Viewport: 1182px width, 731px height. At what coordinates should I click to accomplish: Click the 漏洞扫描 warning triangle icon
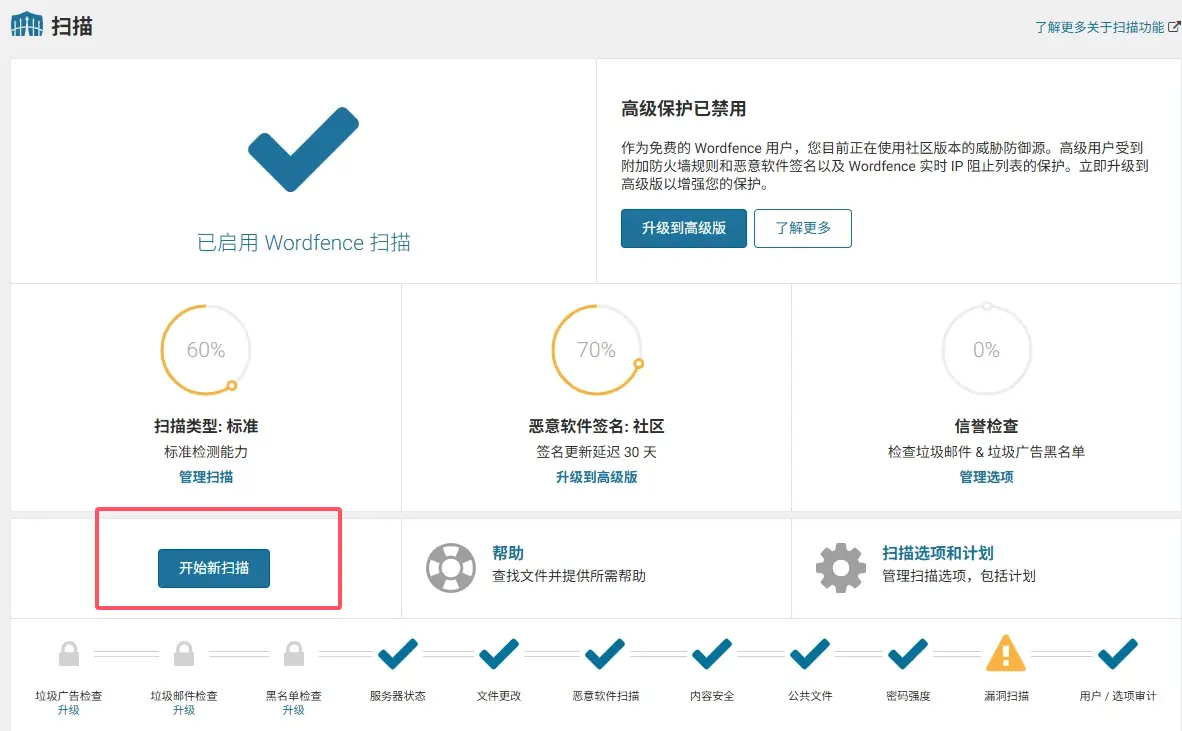pos(1006,653)
